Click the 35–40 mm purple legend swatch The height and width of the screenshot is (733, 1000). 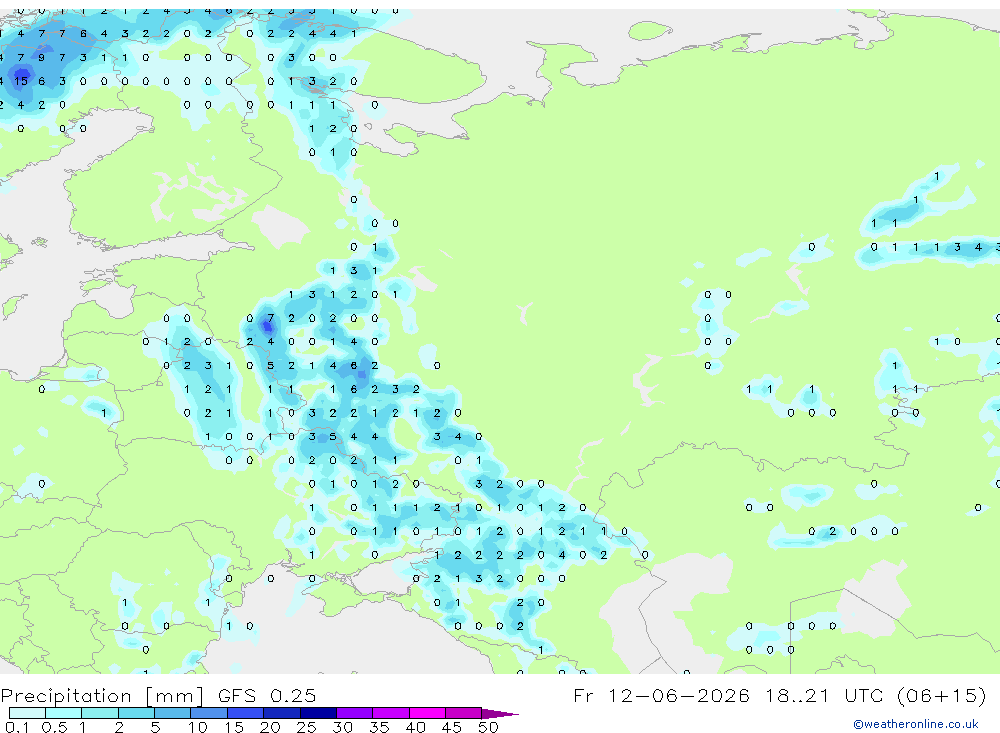[x=390, y=713]
